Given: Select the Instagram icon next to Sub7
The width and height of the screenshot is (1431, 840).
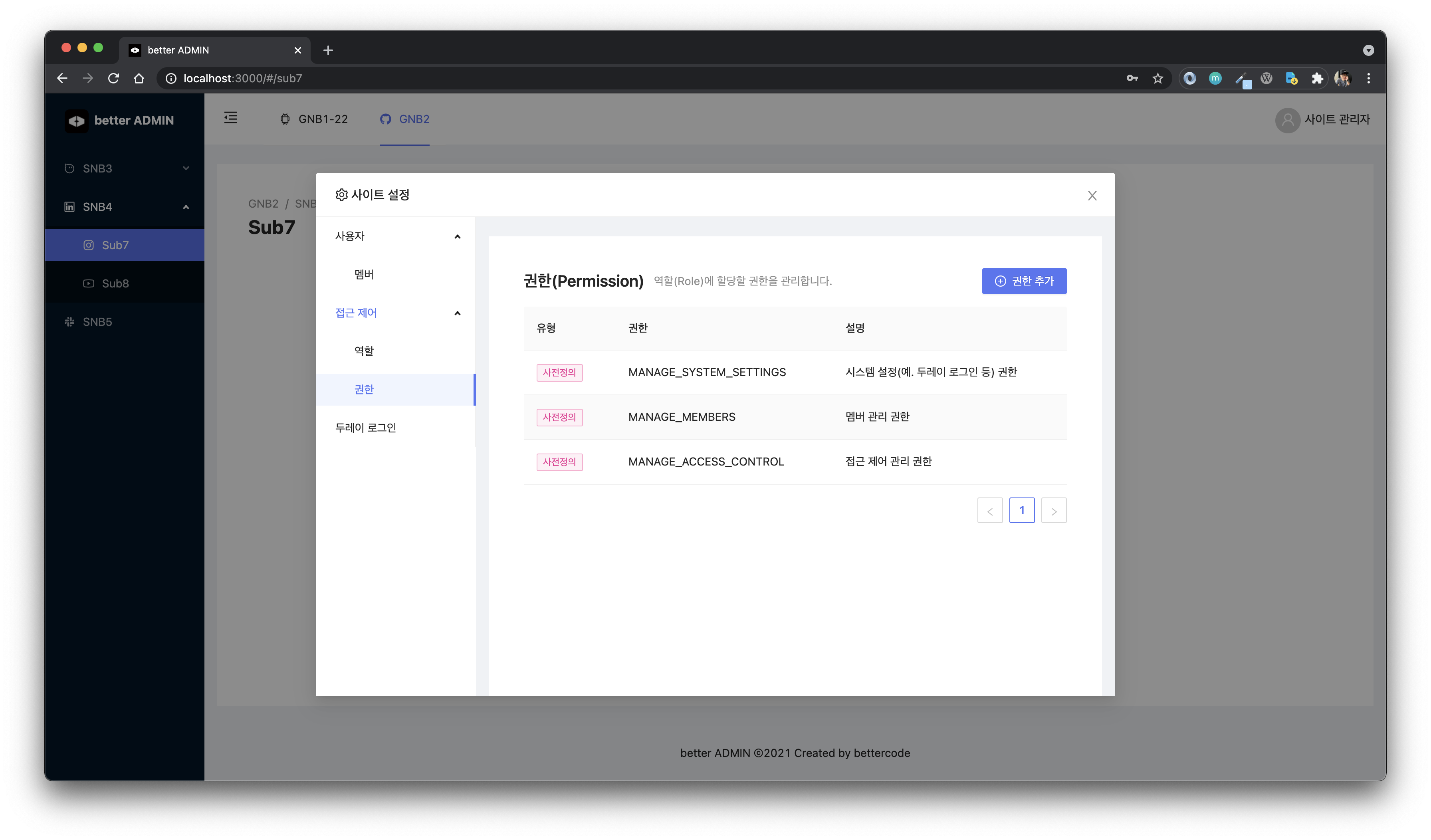Looking at the screenshot, I should coord(89,245).
